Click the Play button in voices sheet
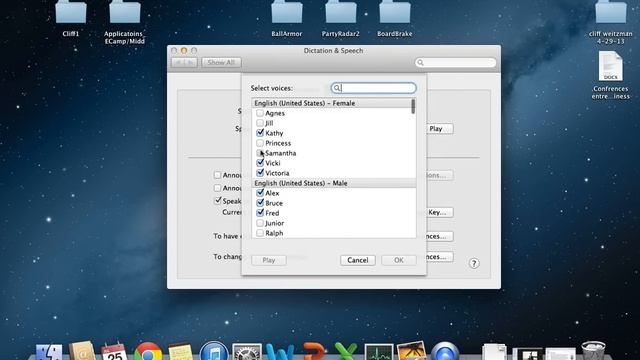Screen dimensions: 640x360 [x=269, y=260]
